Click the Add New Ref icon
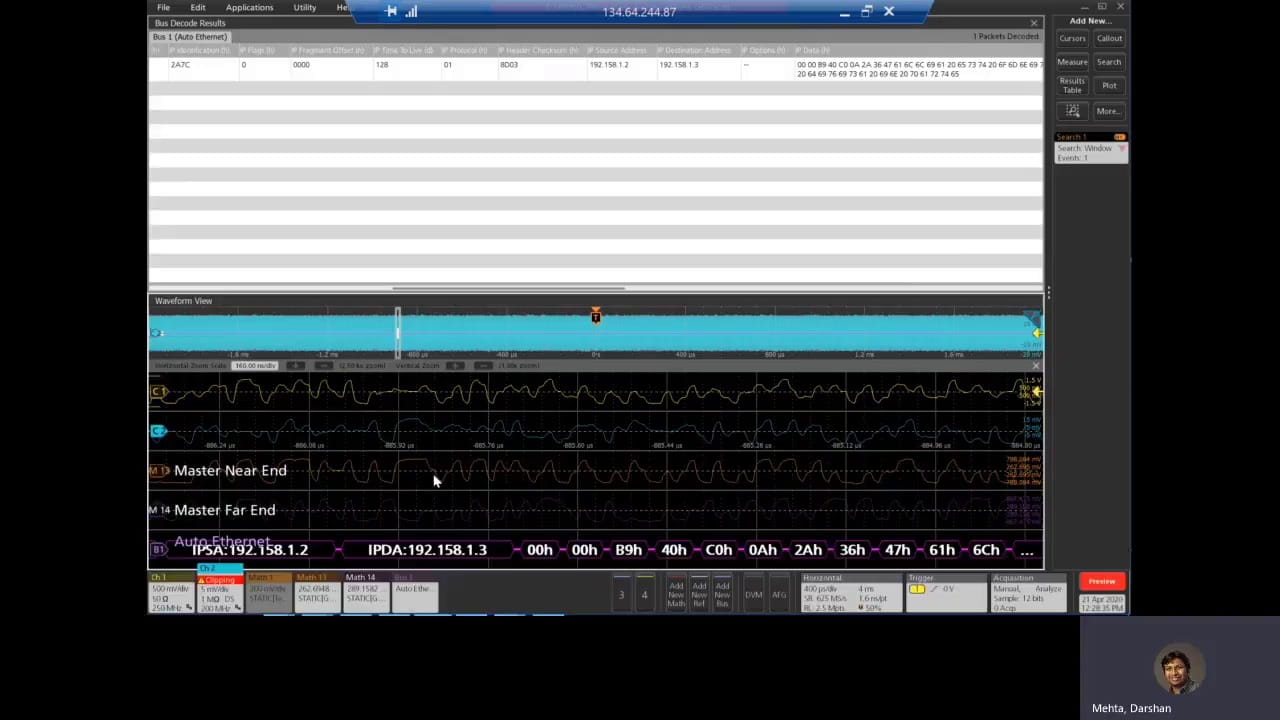 tap(698, 592)
